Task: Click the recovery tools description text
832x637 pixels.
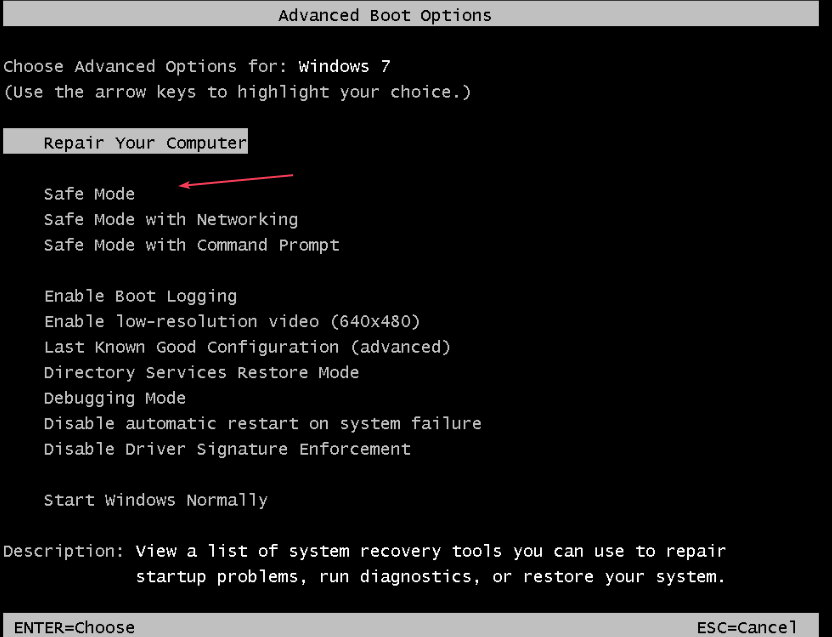Action: coord(430,564)
